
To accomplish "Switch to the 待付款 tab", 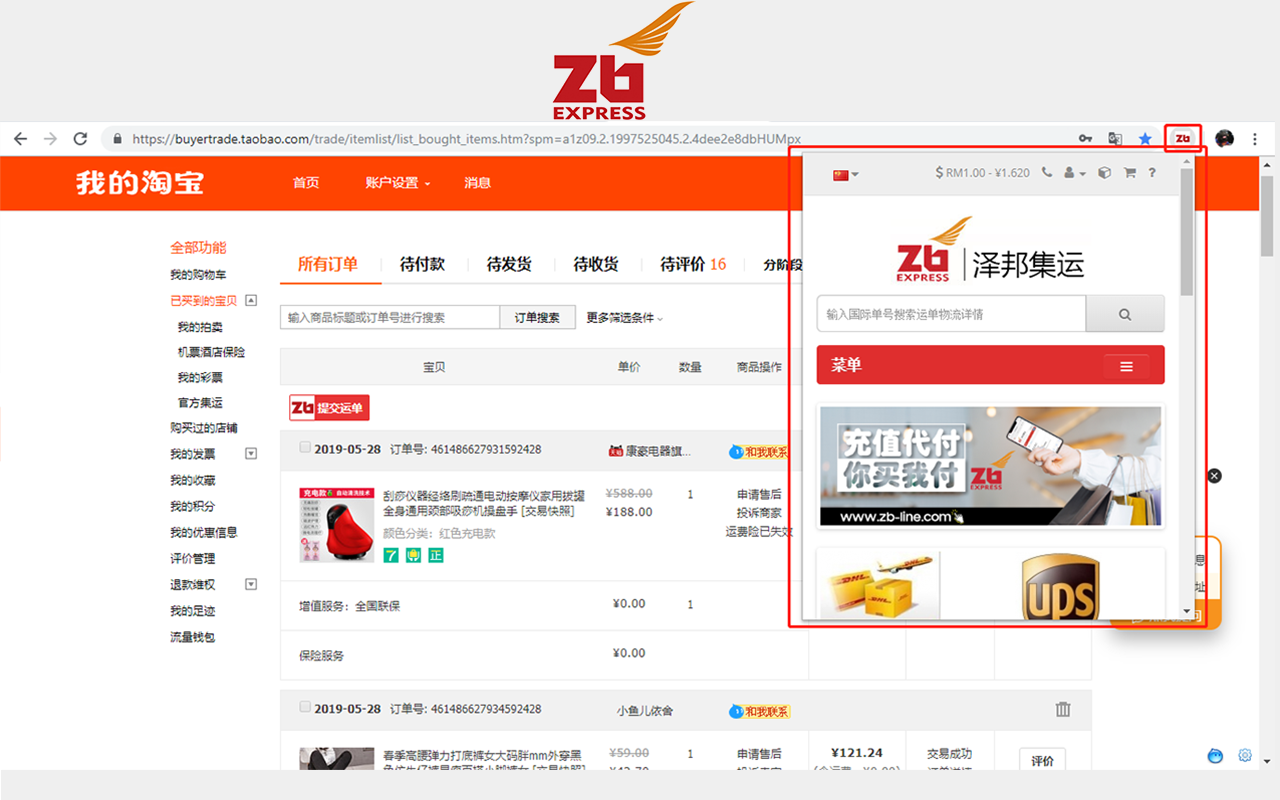I will coord(422,264).
